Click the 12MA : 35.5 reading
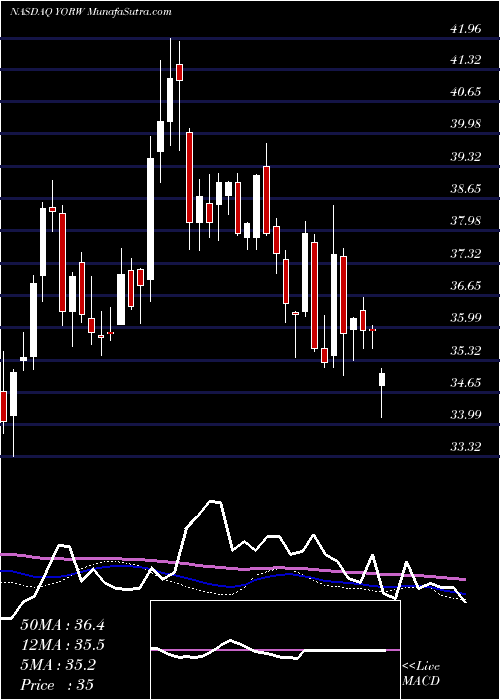The width and height of the screenshot is (500, 700). pos(62,645)
